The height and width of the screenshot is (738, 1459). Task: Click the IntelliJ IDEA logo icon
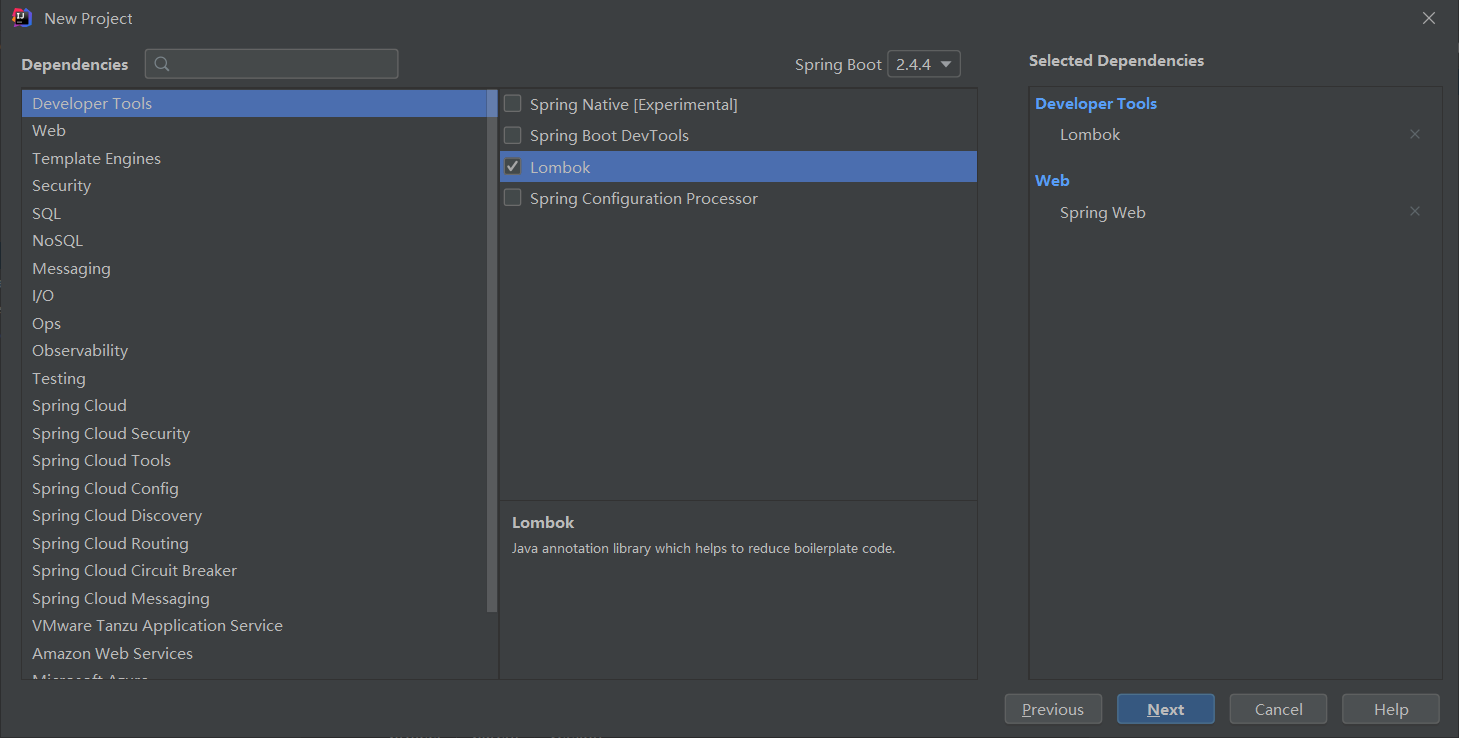tap(22, 18)
